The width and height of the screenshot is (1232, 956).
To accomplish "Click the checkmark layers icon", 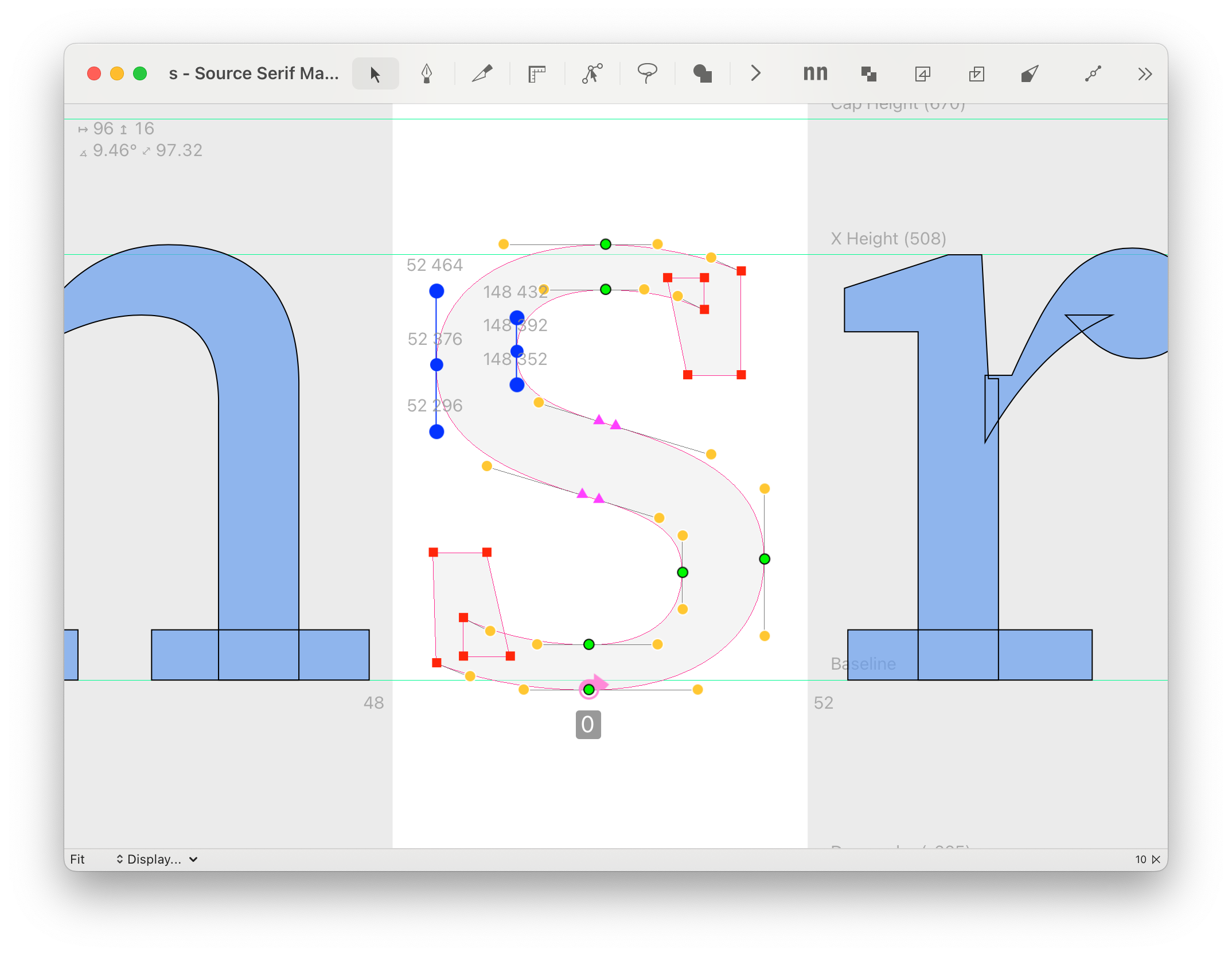I will (x=976, y=74).
